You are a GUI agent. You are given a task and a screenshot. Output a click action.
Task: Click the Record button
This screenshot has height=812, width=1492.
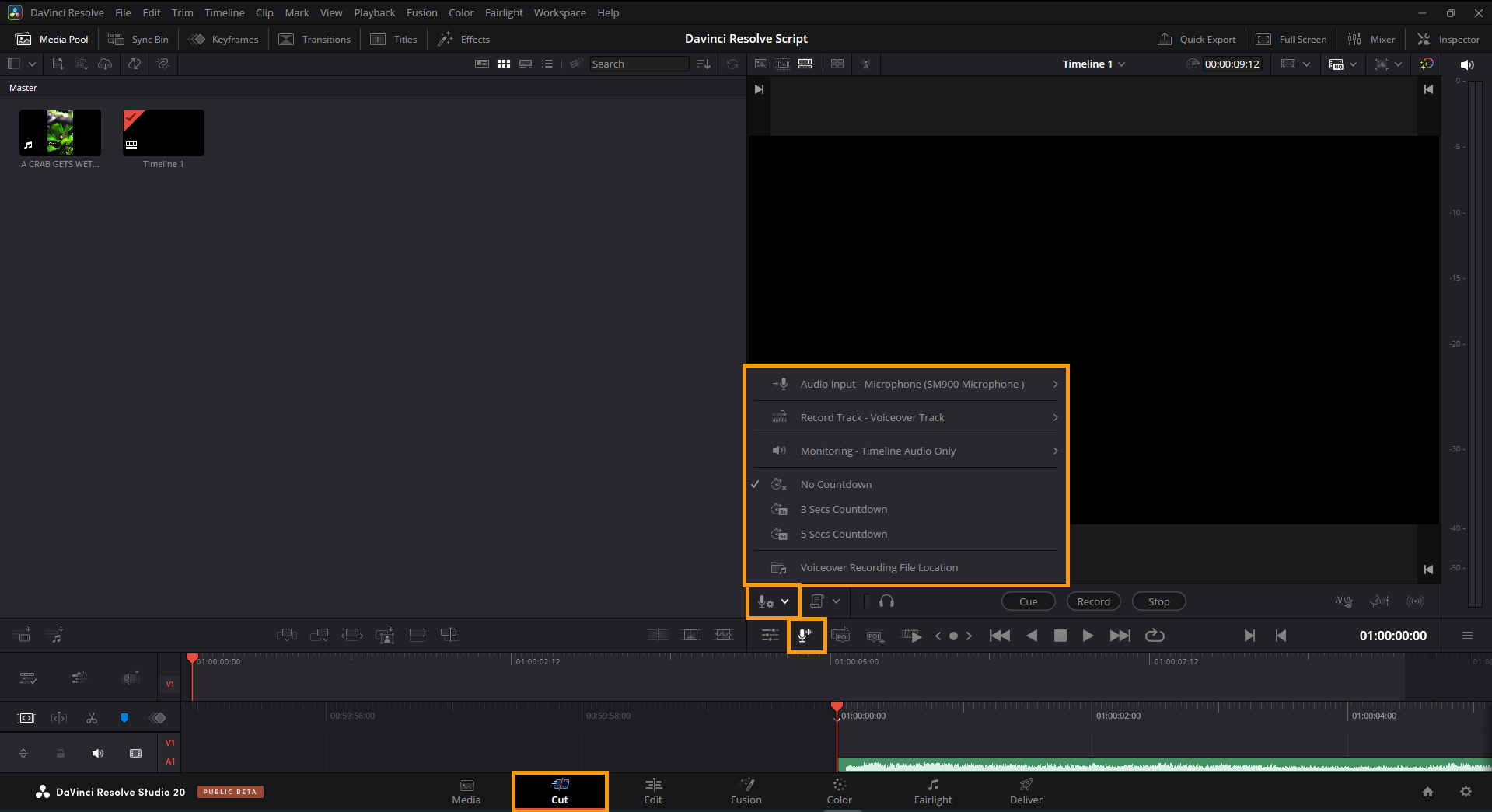pyautogui.click(x=1093, y=601)
